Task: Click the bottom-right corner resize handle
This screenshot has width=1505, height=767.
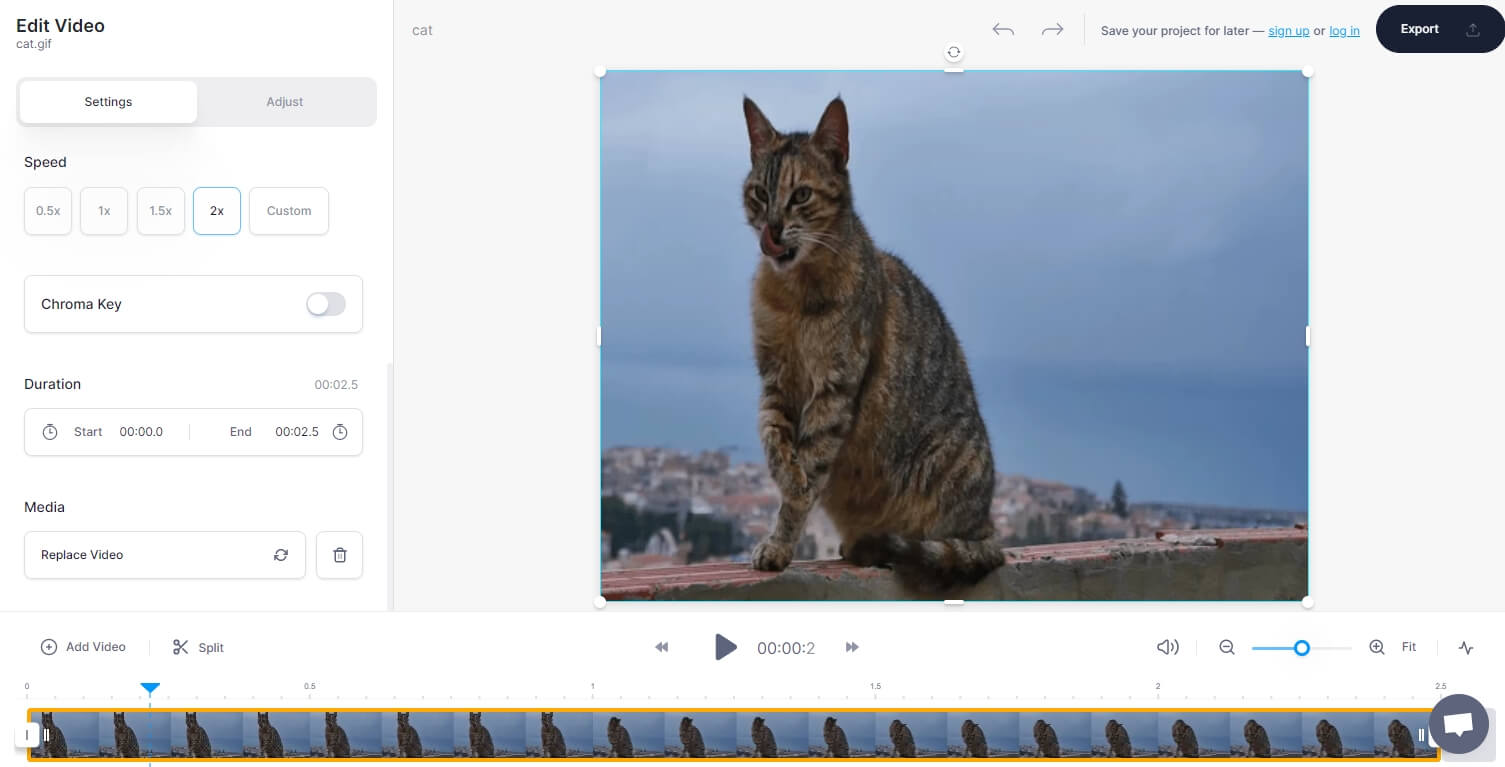Action: pos(1308,601)
